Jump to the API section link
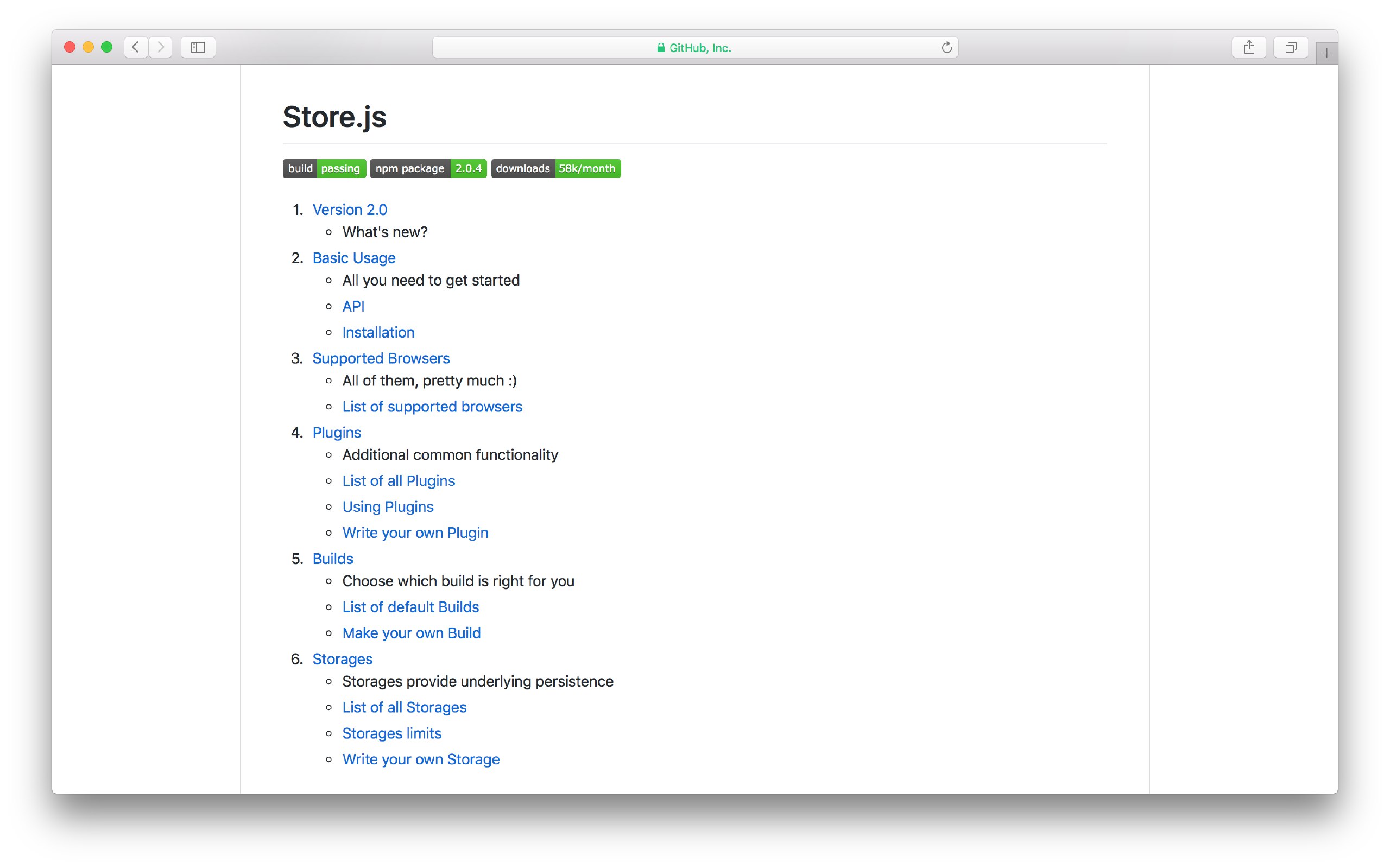The width and height of the screenshot is (1390, 868). pyautogui.click(x=353, y=306)
